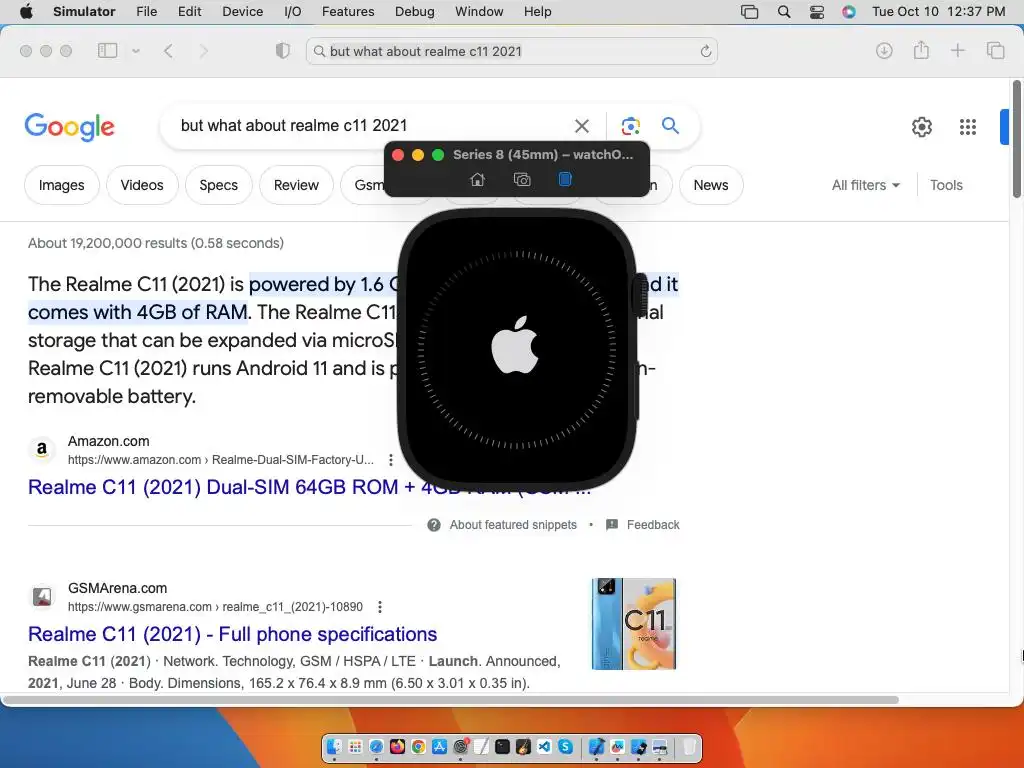Click the Realme C11 phone thumbnail
The image size is (1024, 768).
pos(633,624)
